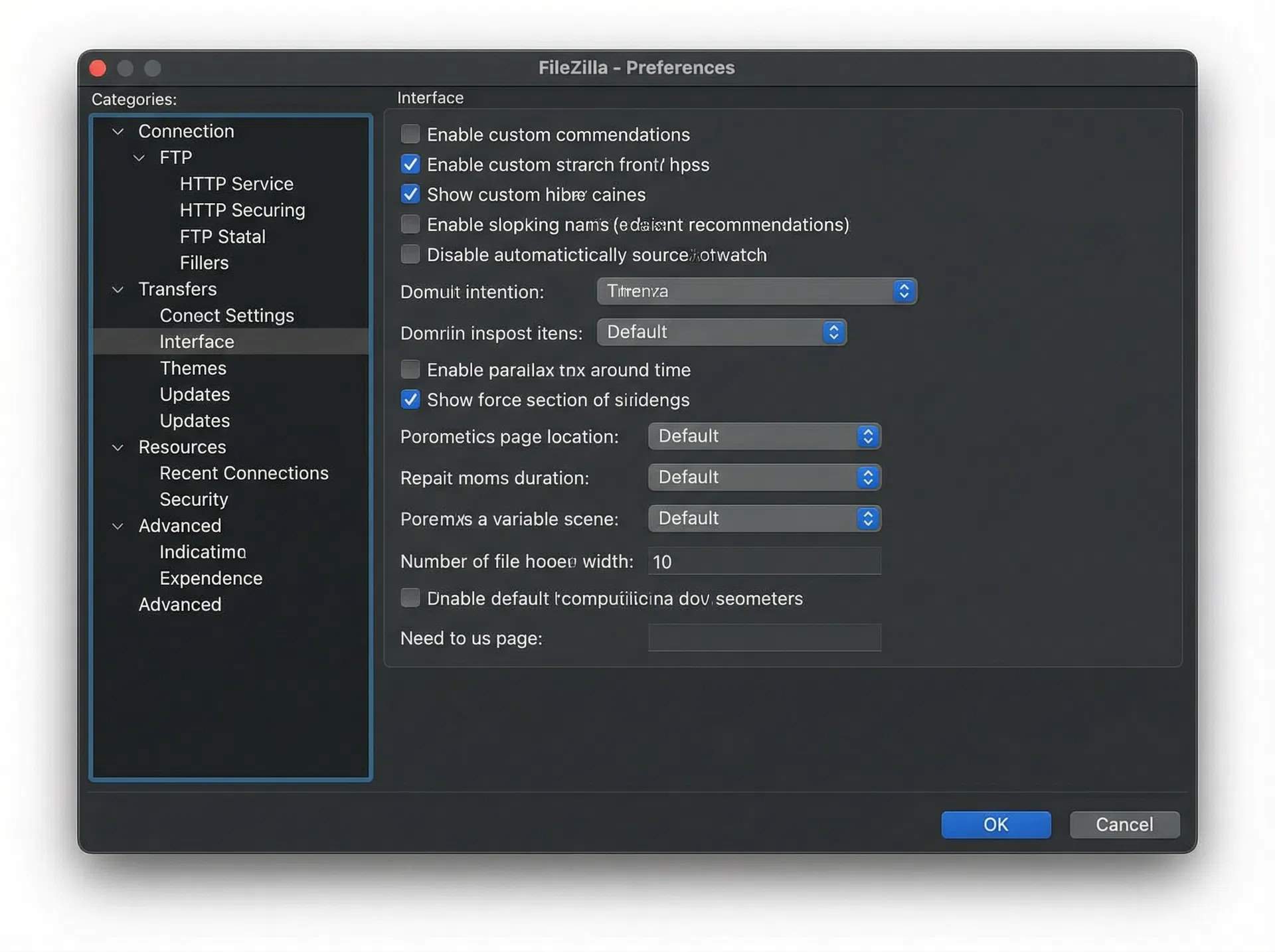Open the Domuit intention dropdown

click(x=757, y=291)
